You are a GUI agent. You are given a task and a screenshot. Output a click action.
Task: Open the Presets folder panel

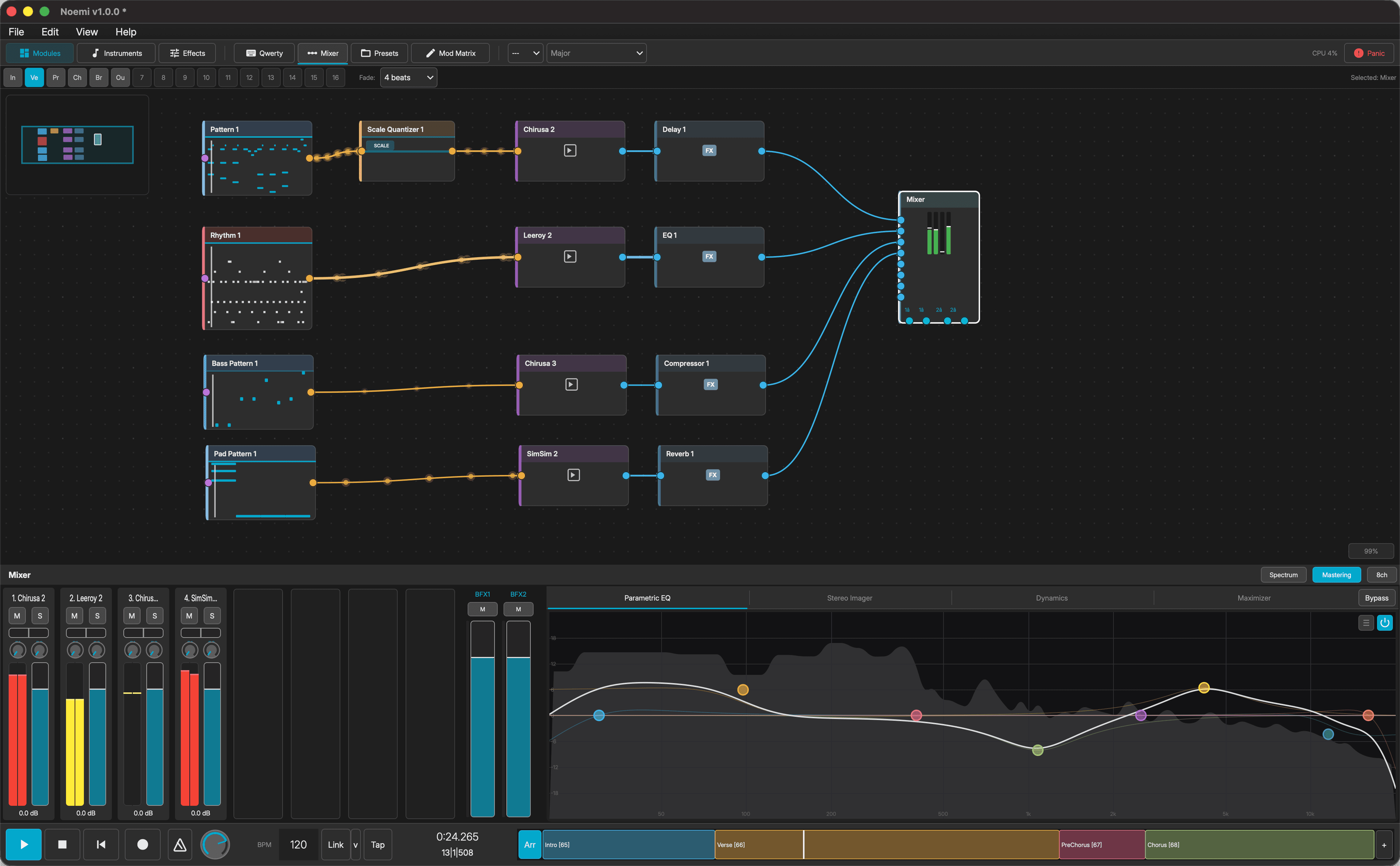pos(379,53)
